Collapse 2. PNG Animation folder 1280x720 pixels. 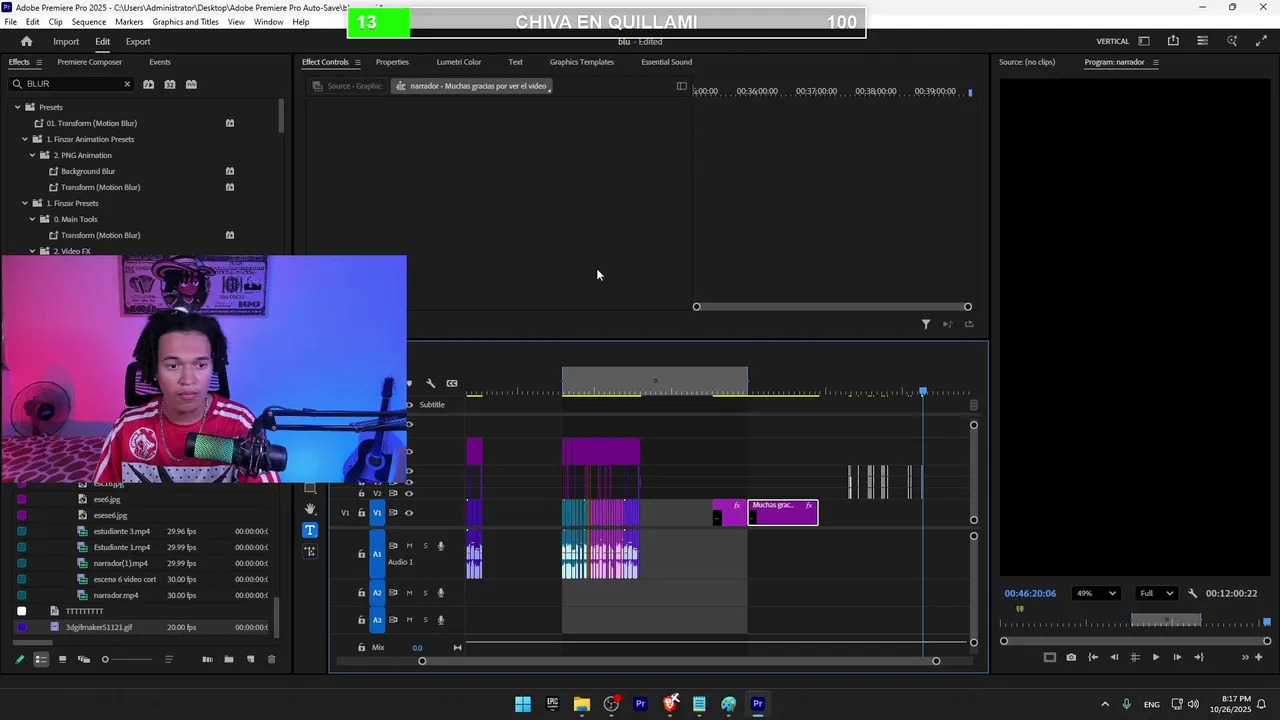32,155
